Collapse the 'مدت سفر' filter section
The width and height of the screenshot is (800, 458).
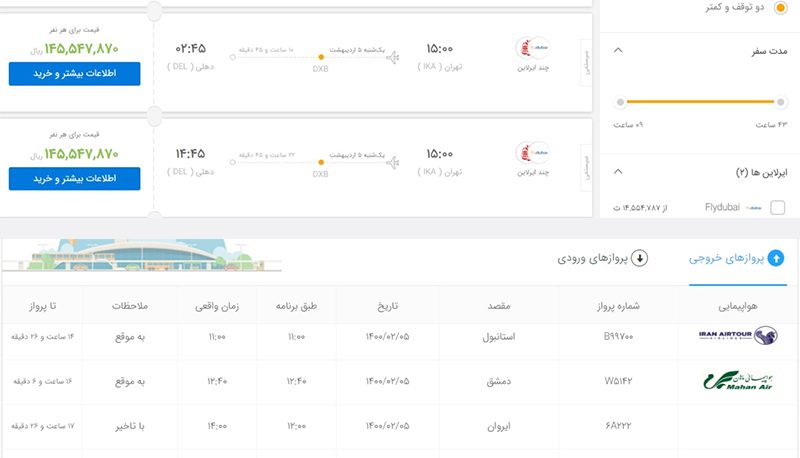pos(617,51)
